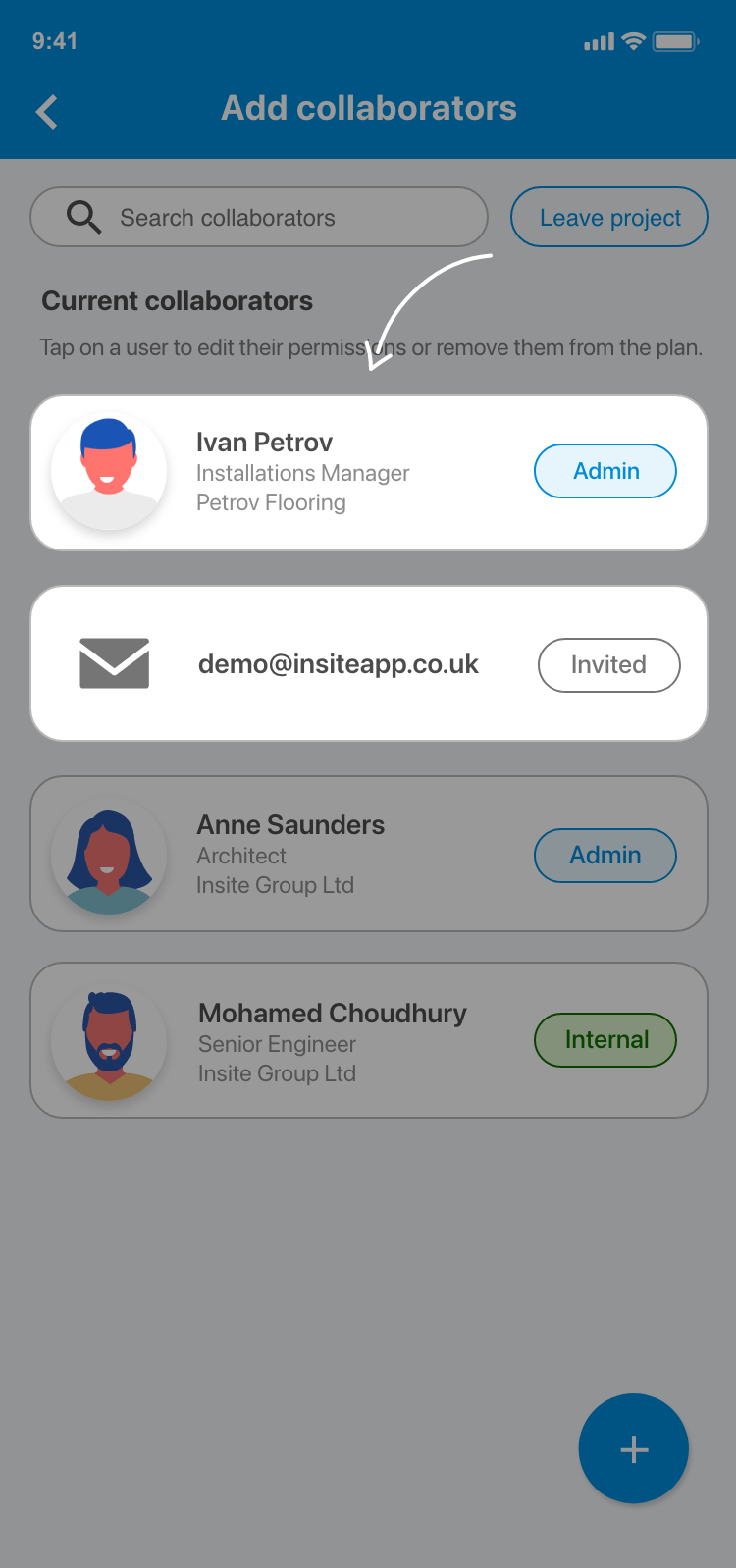736x1568 pixels.
Task: Focus the Search collaborators field
Action: [x=259, y=217]
